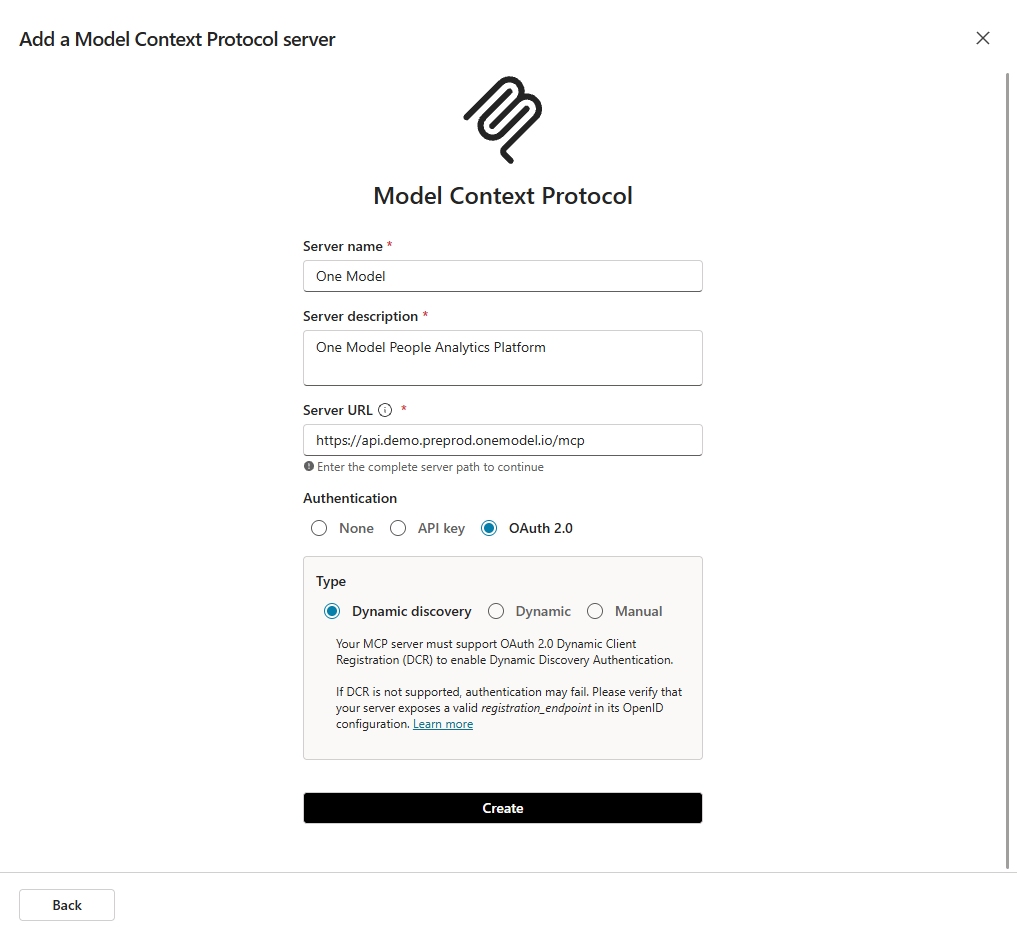Edit the Server URL field
The width and height of the screenshot is (1017, 931).
point(502,439)
